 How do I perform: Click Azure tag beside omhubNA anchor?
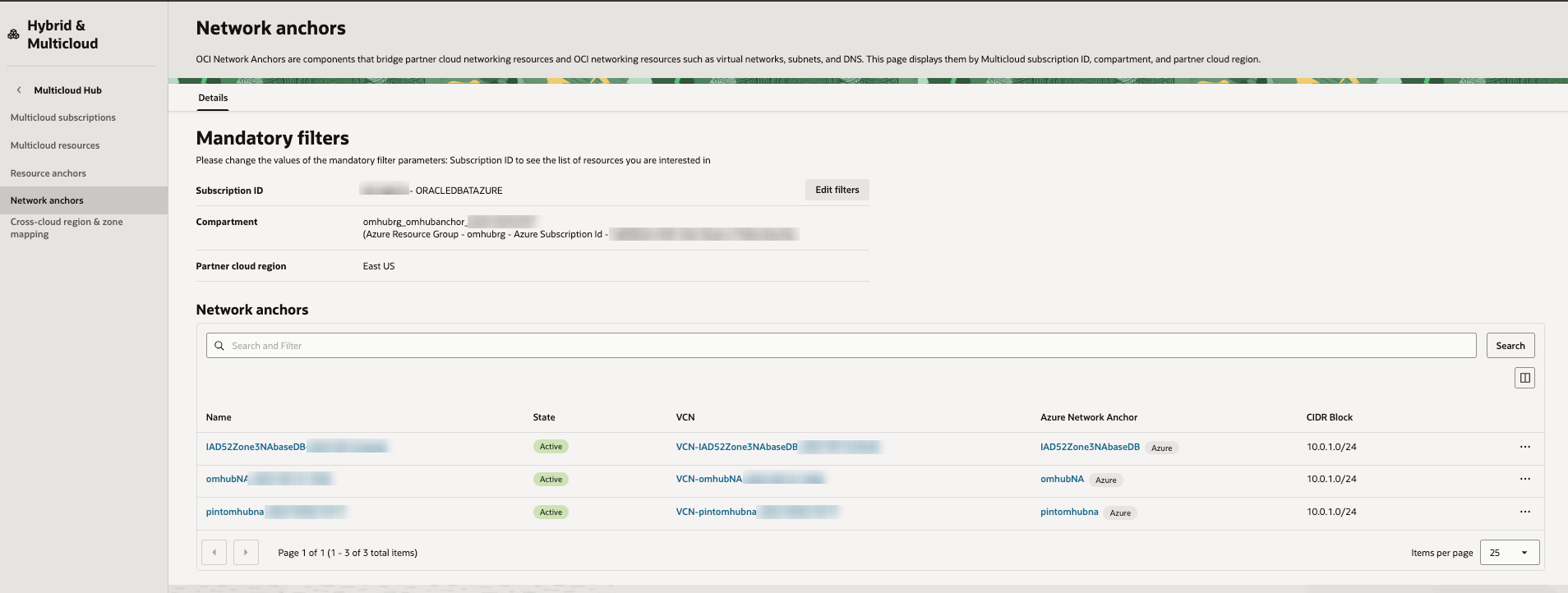point(1105,480)
